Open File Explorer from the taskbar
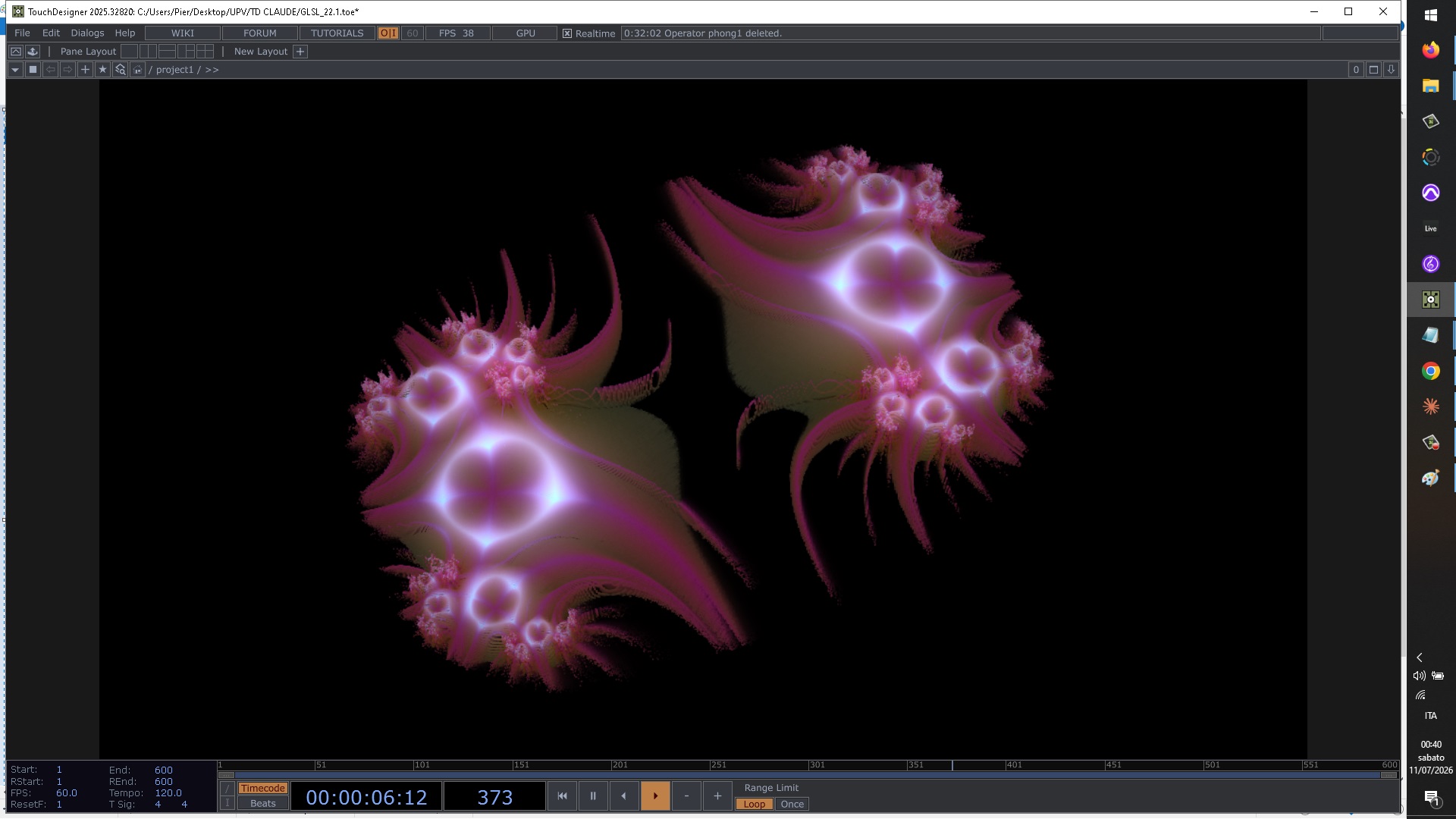1456x819 pixels. click(x=1430, y=86)
